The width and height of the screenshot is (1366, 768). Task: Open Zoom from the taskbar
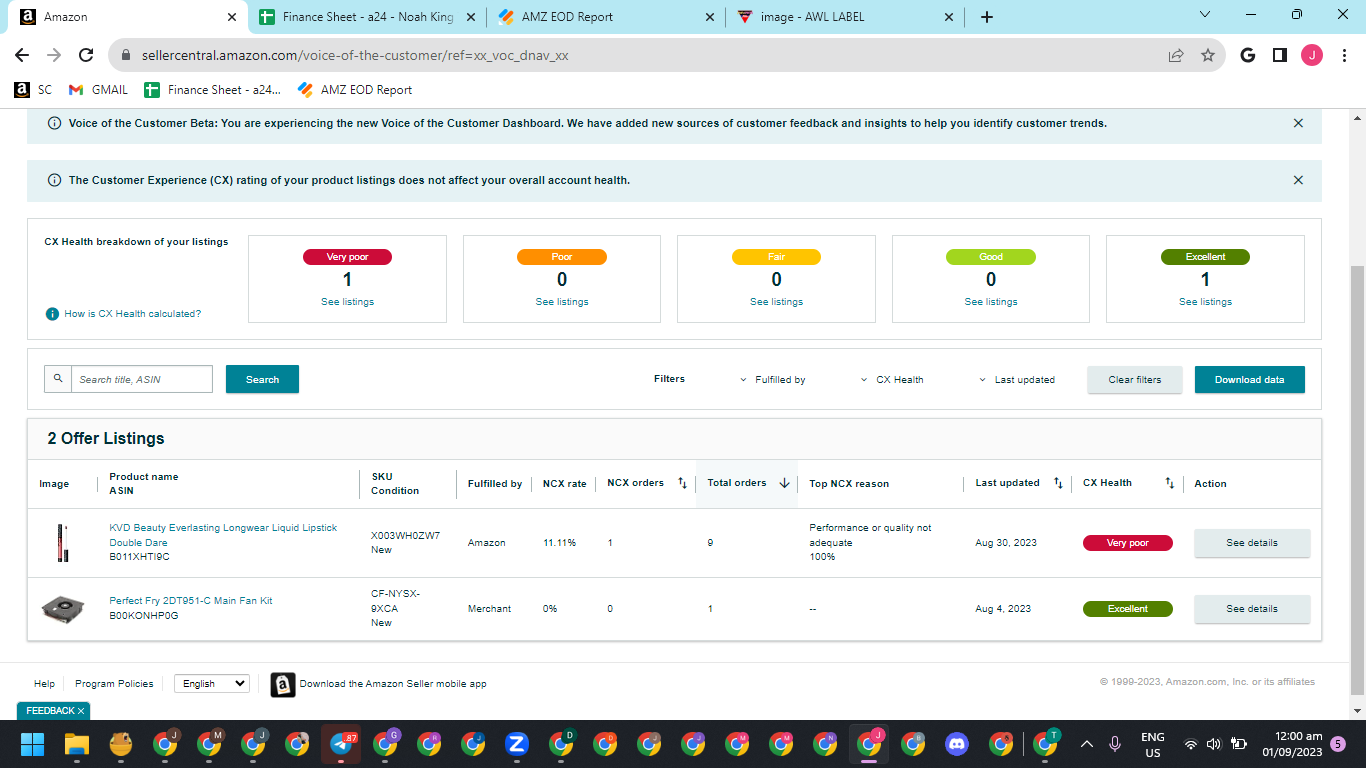[x=517, y=744]
